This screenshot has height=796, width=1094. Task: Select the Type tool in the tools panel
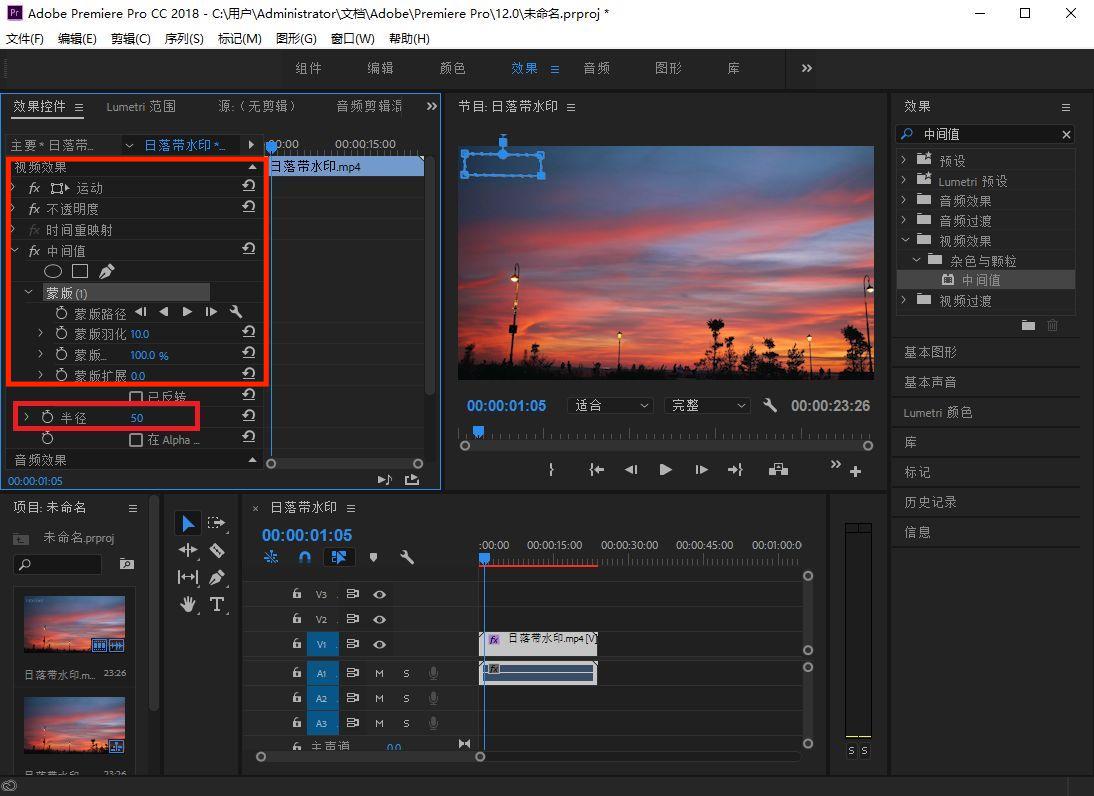[217, 604]
